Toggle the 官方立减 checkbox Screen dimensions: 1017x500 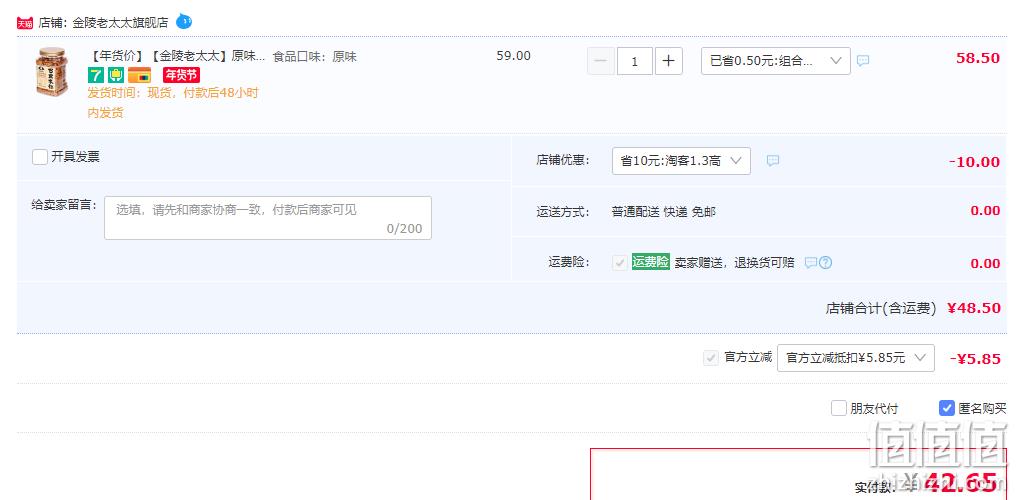coord(711,357)
